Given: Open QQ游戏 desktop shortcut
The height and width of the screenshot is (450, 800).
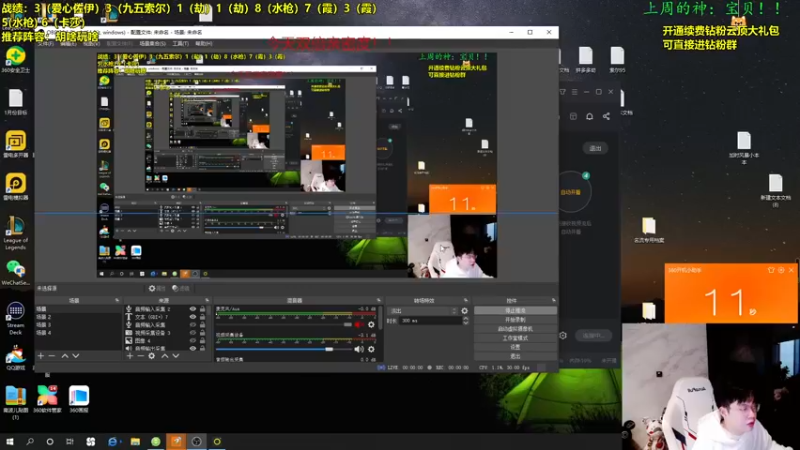Looking at the screenshot, I should [15, 358].
